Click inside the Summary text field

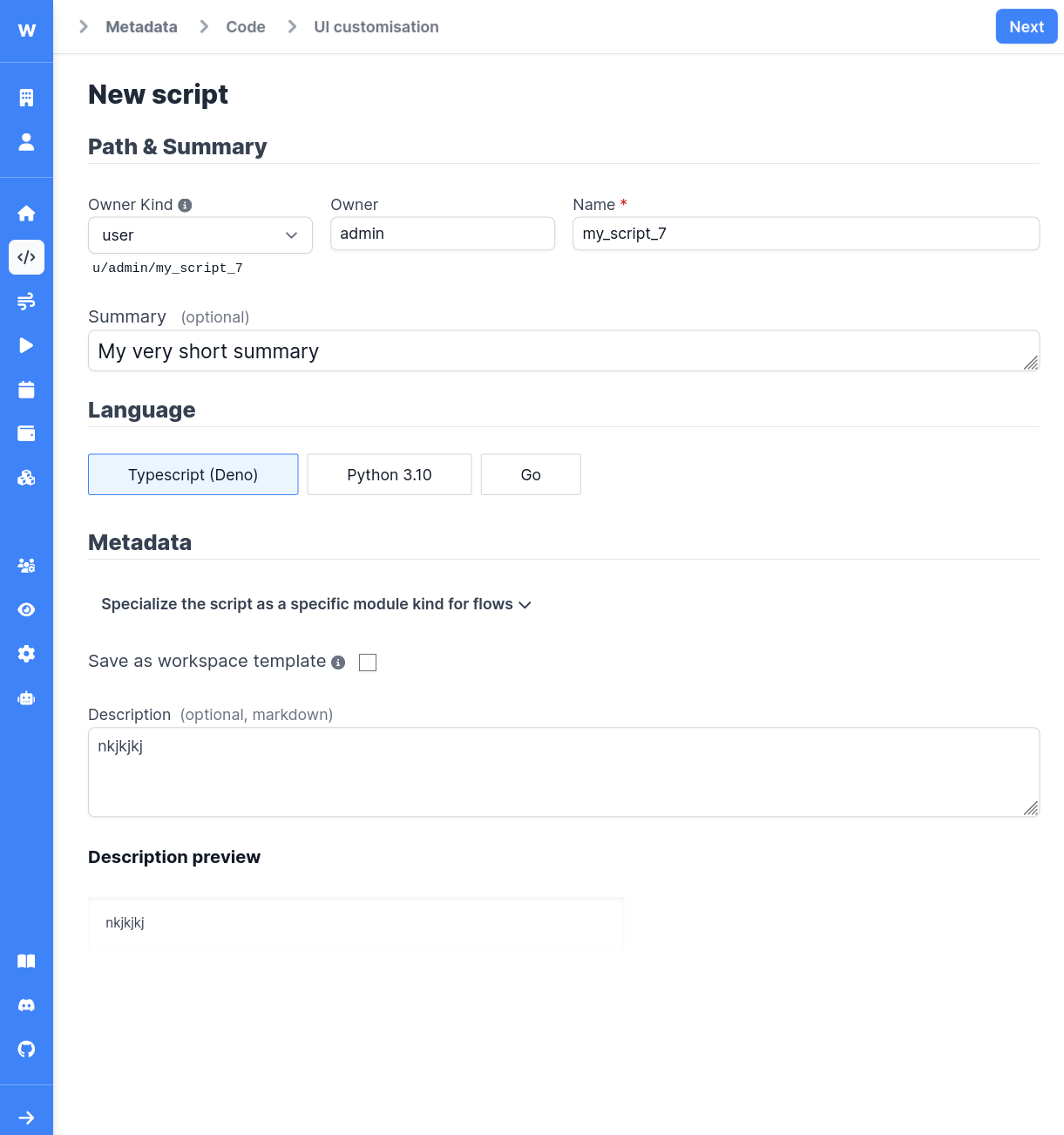point(563,350)
